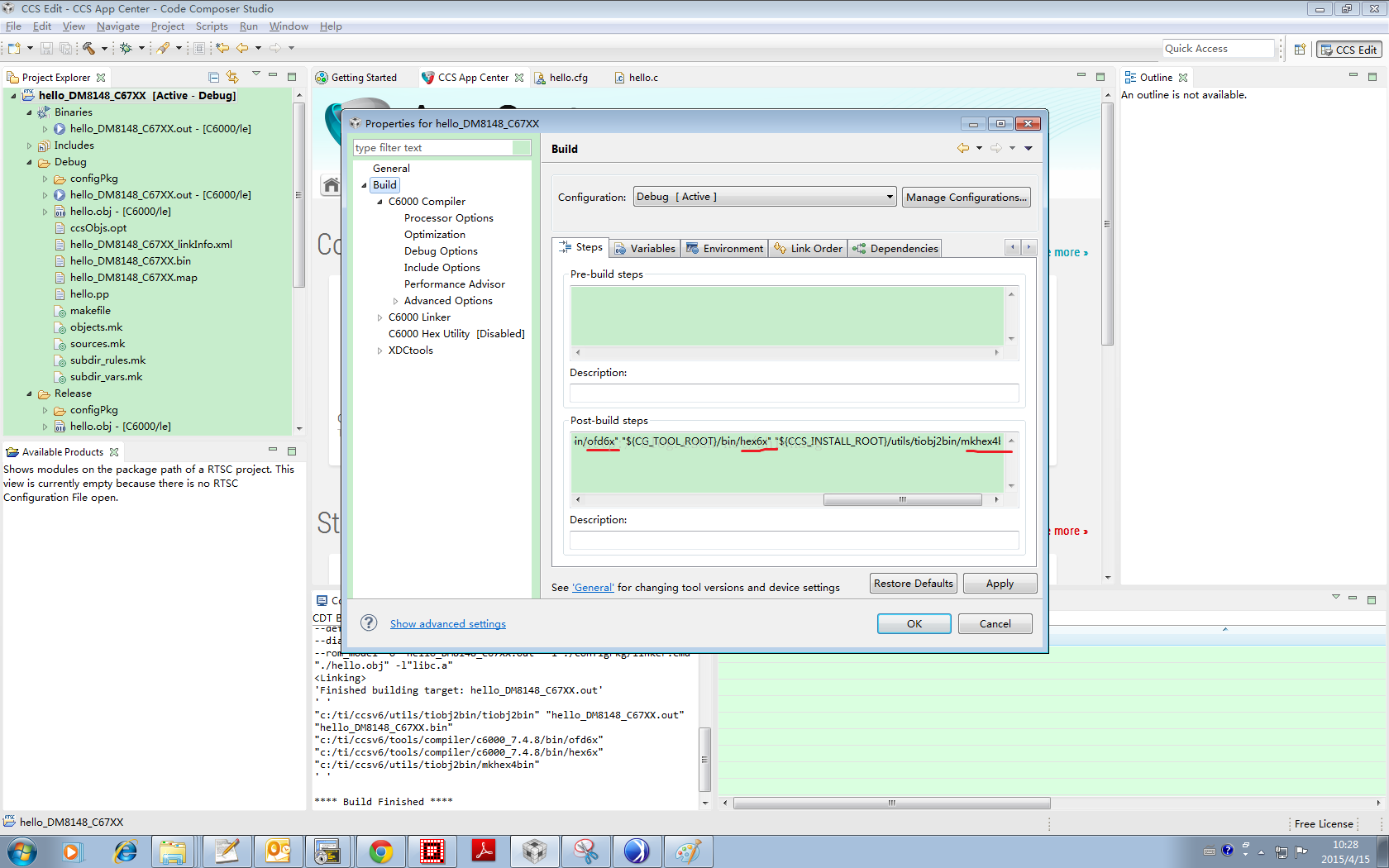Screen dimensions: 1389x868
Task: Open Google Chrome from taskbar
Action: point(381,851)
